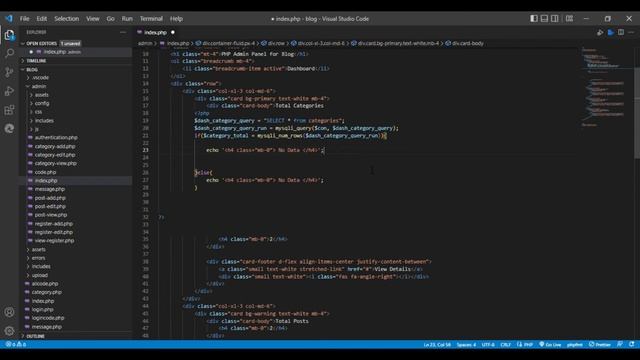Collapse the admin folder
Image resolution: width=640 pixels, height=360 pixels.
click(39, 87)
